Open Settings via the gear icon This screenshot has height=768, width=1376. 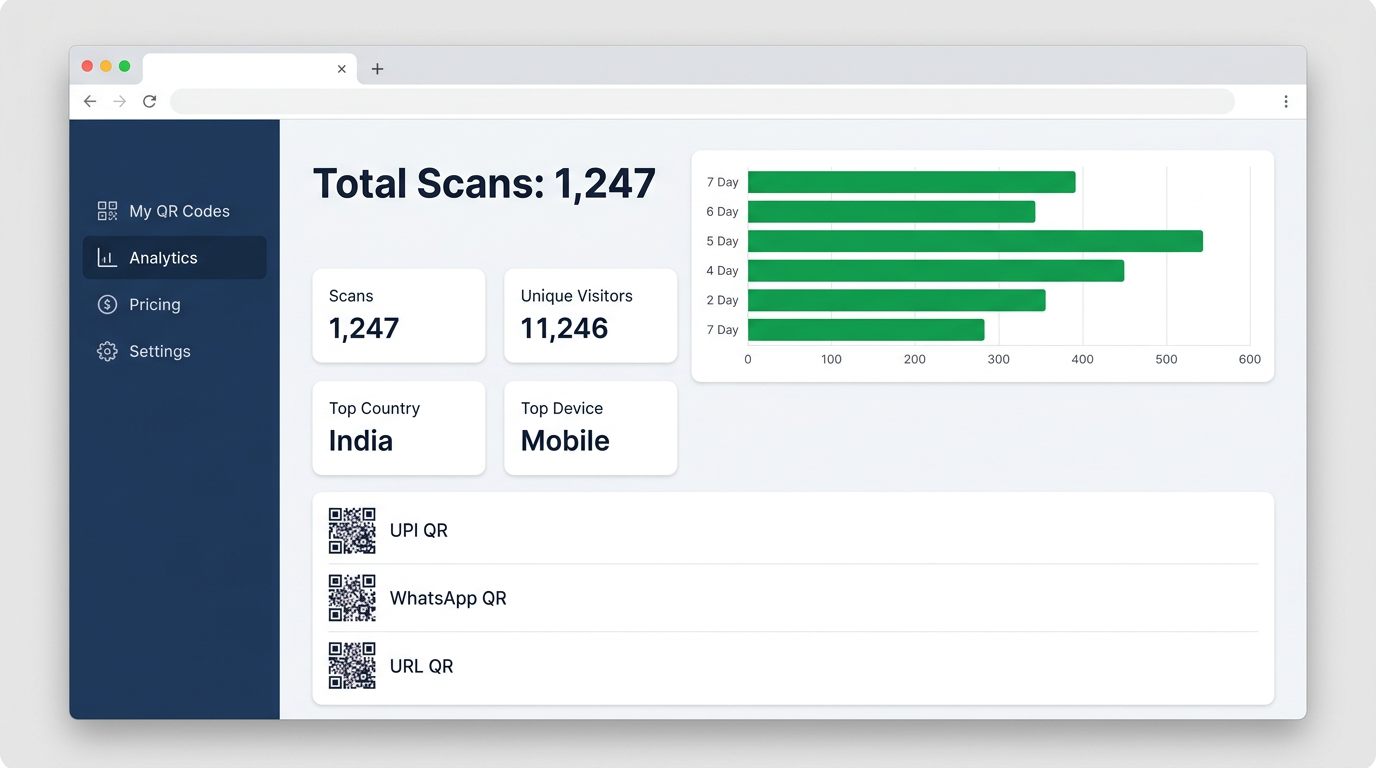pos(106,351)
